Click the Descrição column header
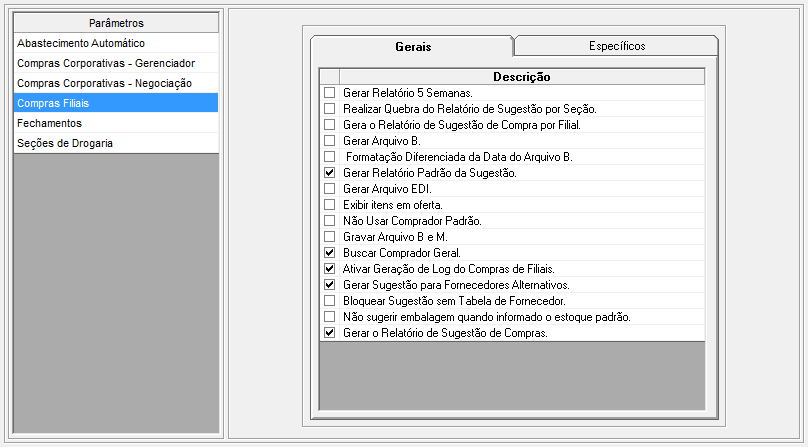 click(521, 77)
